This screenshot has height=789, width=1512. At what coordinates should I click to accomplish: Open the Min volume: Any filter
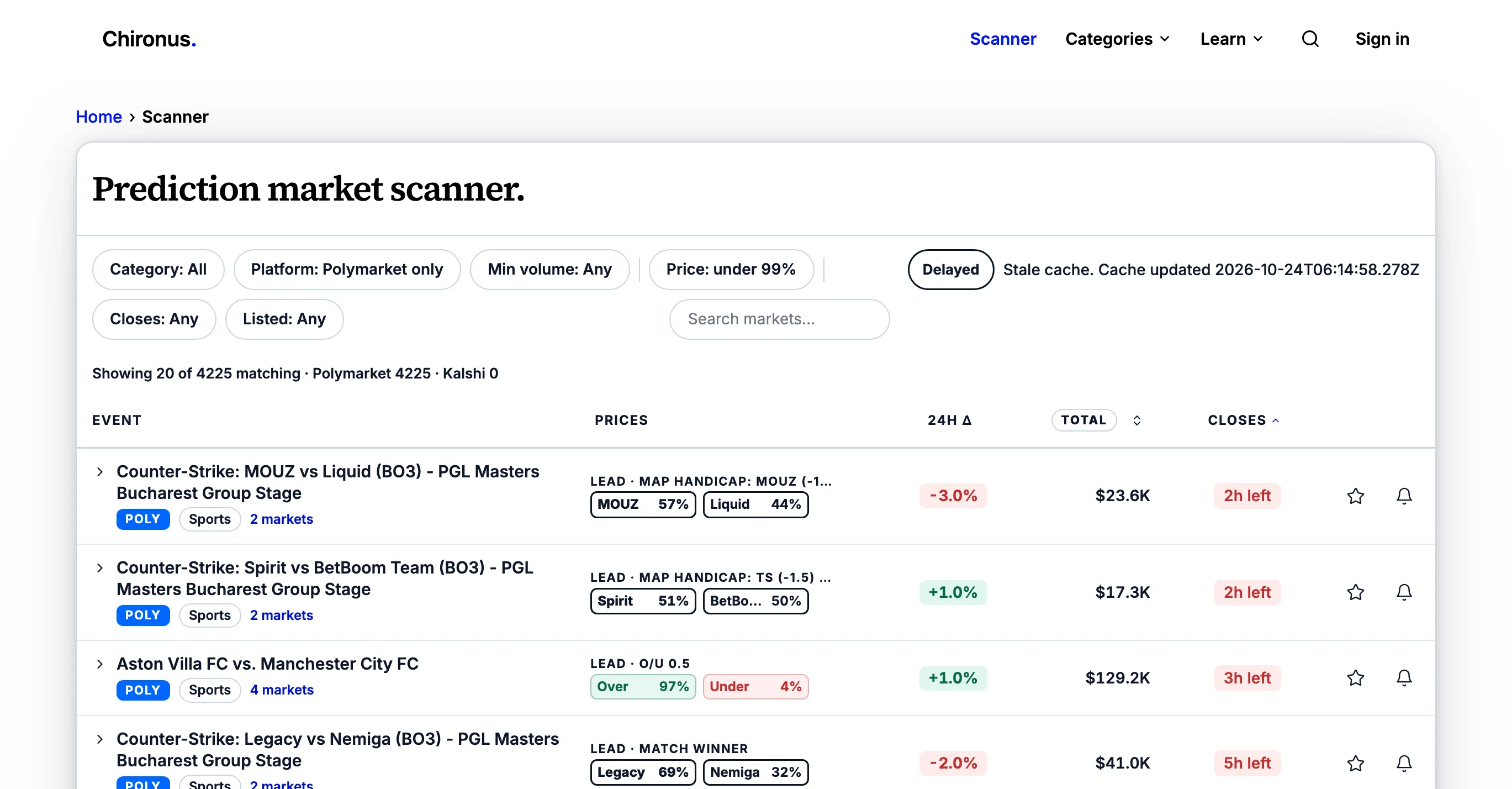pos(549,270)
